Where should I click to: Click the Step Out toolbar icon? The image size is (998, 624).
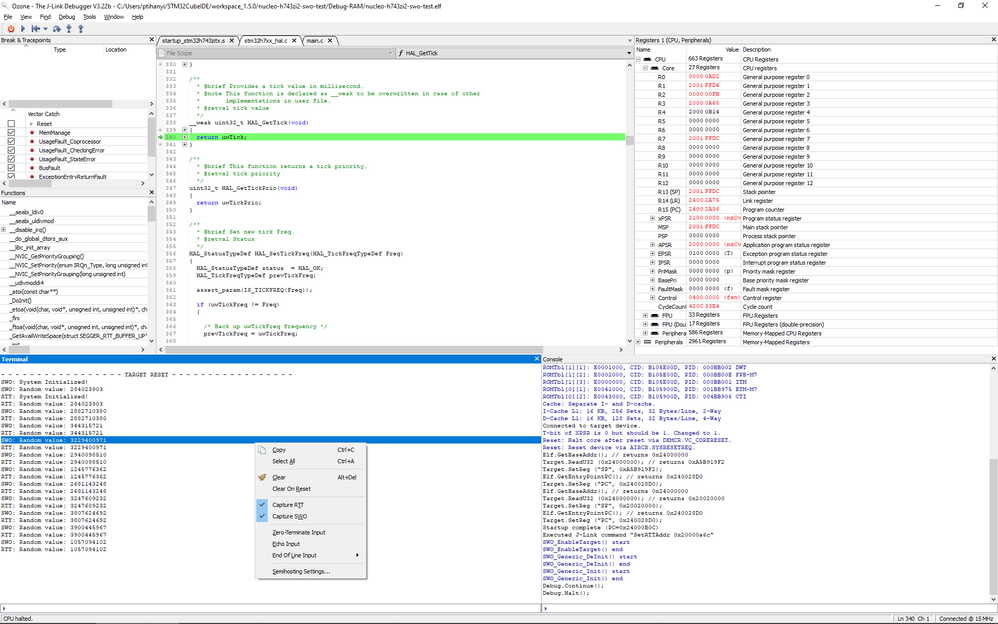pos(81,29)
